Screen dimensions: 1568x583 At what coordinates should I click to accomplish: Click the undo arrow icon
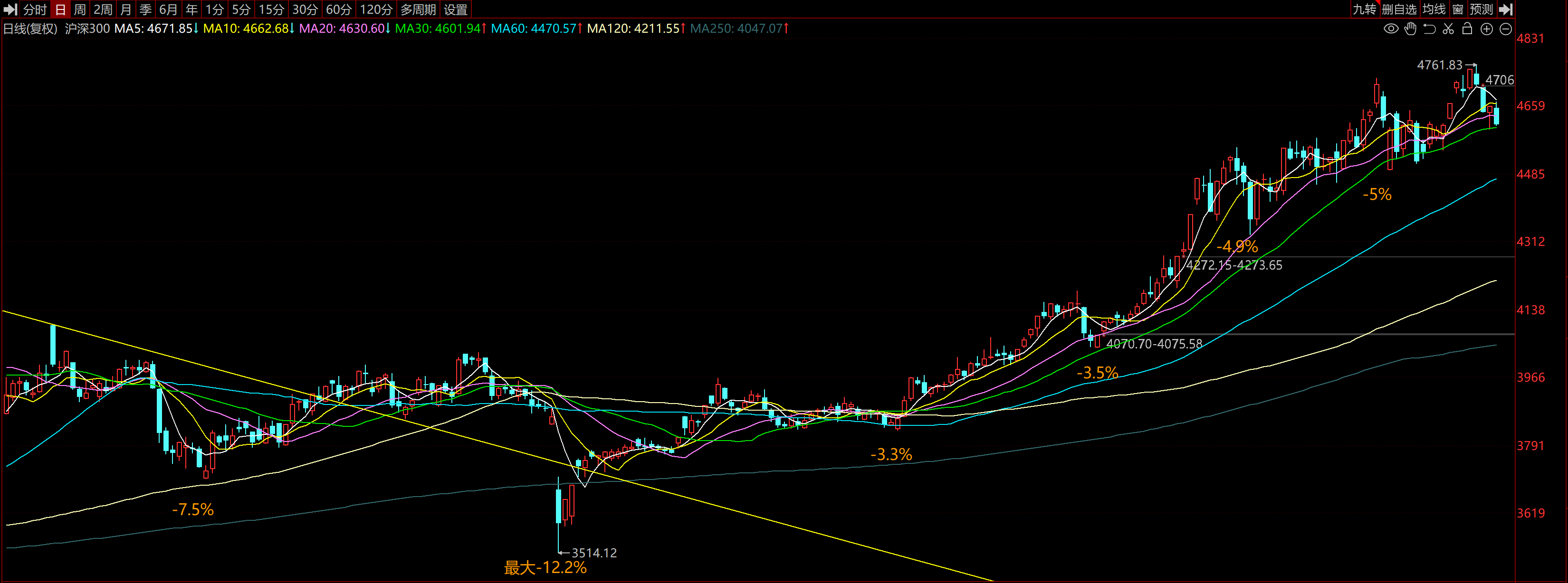[1429, 28]
